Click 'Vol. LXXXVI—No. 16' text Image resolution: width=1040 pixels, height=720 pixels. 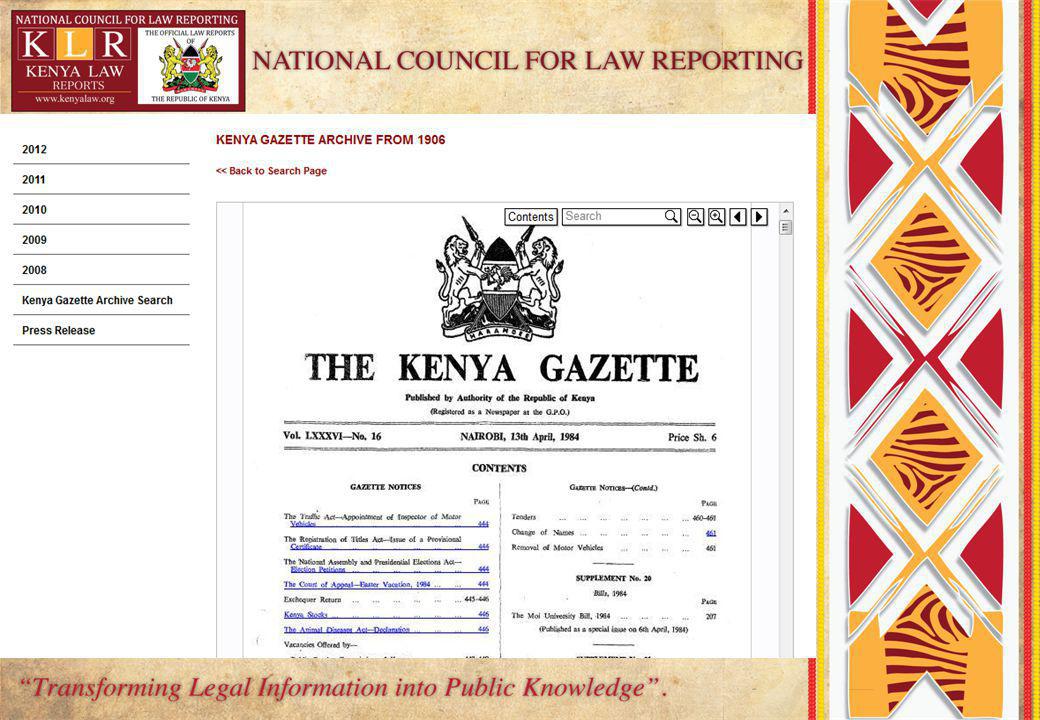coord(332,436)
